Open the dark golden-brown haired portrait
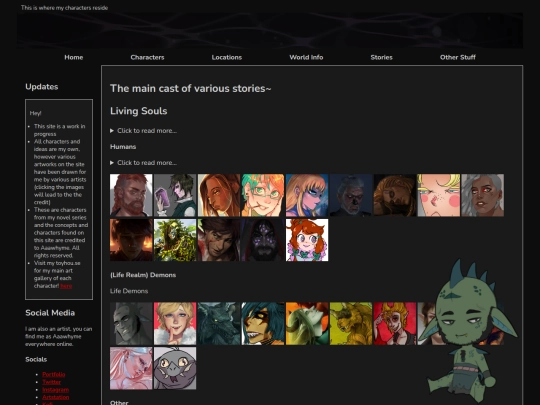This screenshot has height=405, width=540. click(395, 195)
